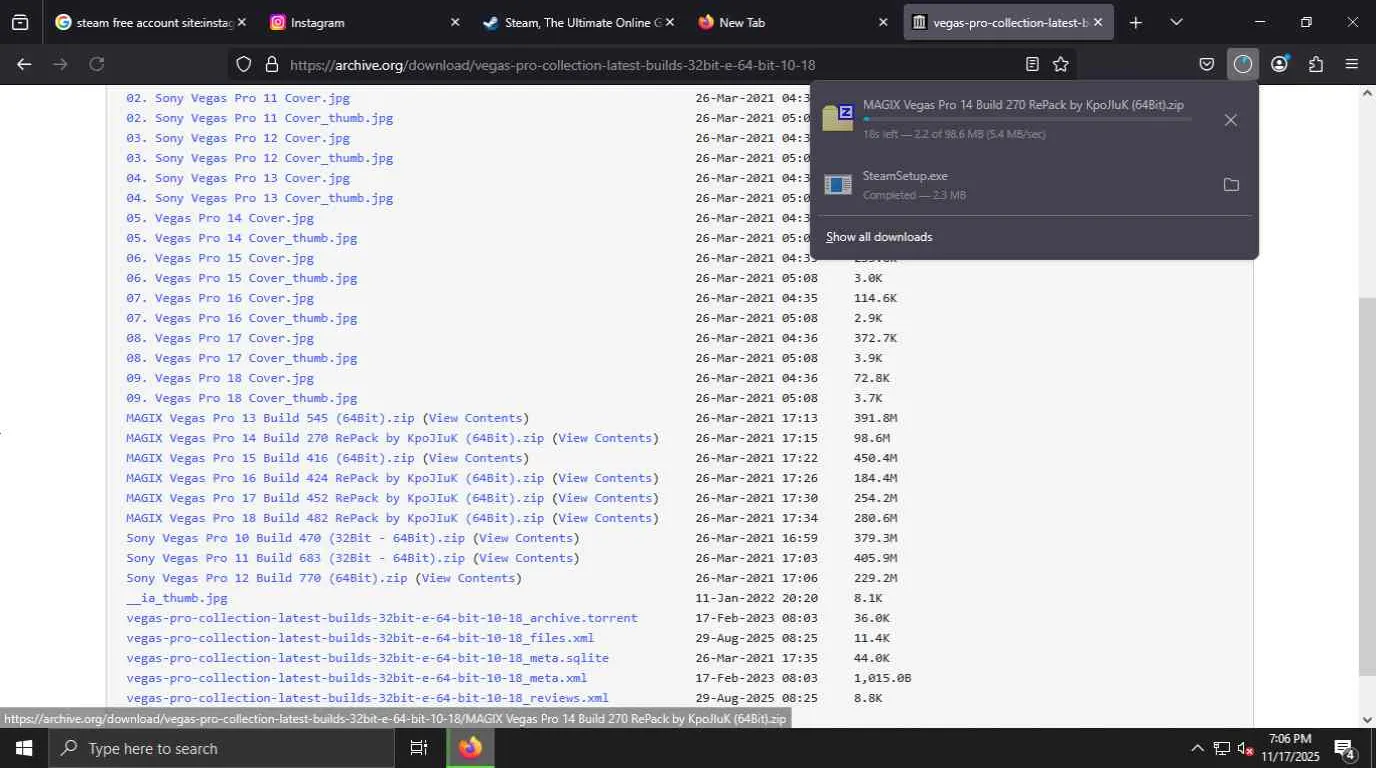Click the scrollbar down arrow on the page
Image resolution: width=1376 pixels, height=768 pixels.
(x=1367, y=719)
